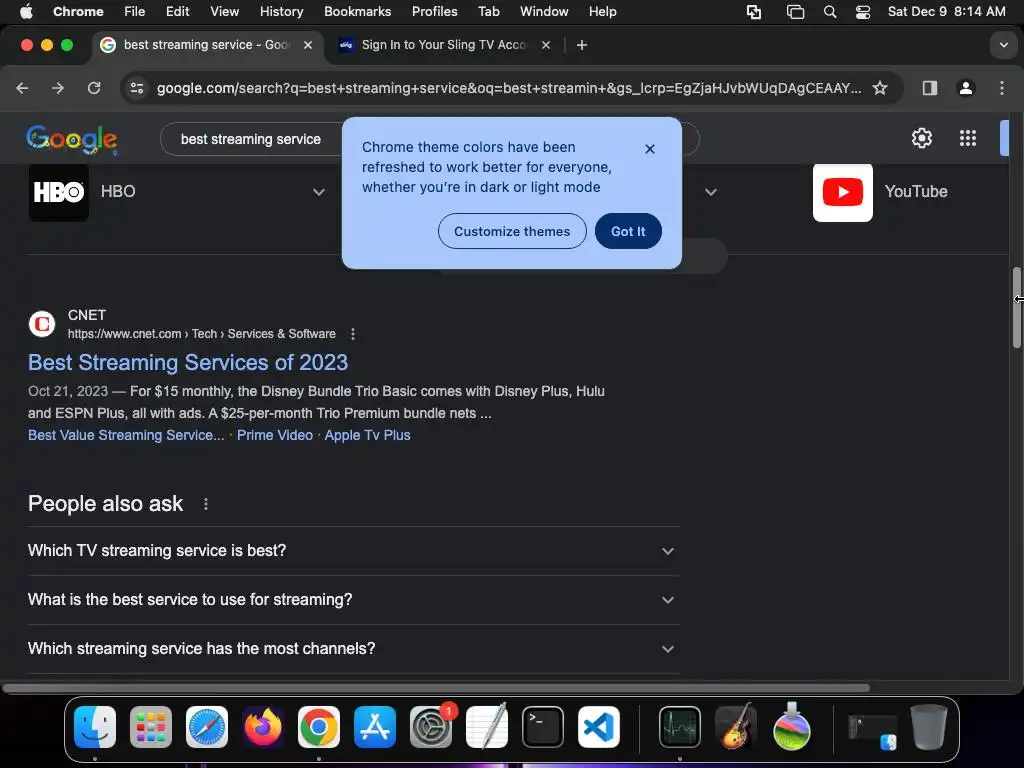Switch to the Sling TV sign-in tab
The image size is (1024, 768).
[x=444, y=45]
